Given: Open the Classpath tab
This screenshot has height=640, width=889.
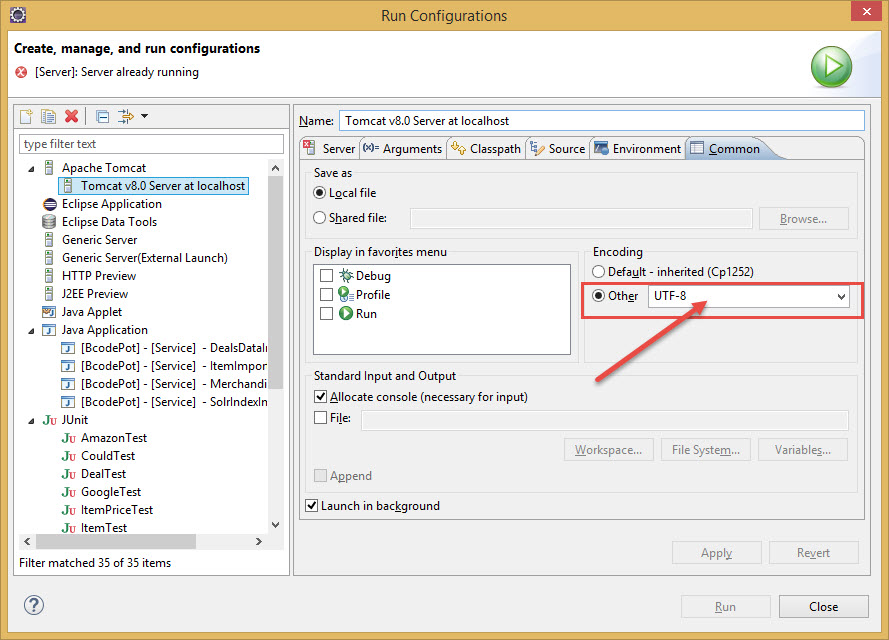Looking at the screenshot, I should pyautogui.click(x=486, y=149).
